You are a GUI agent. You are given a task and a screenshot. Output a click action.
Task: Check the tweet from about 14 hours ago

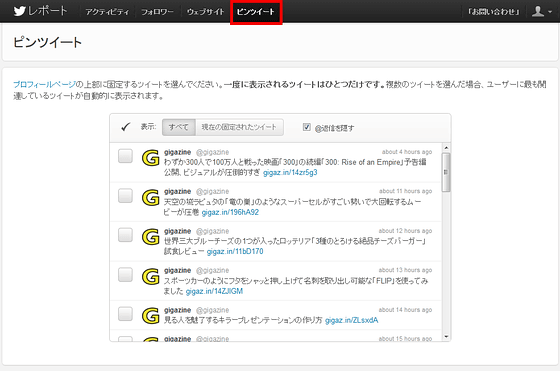point(125,314)
